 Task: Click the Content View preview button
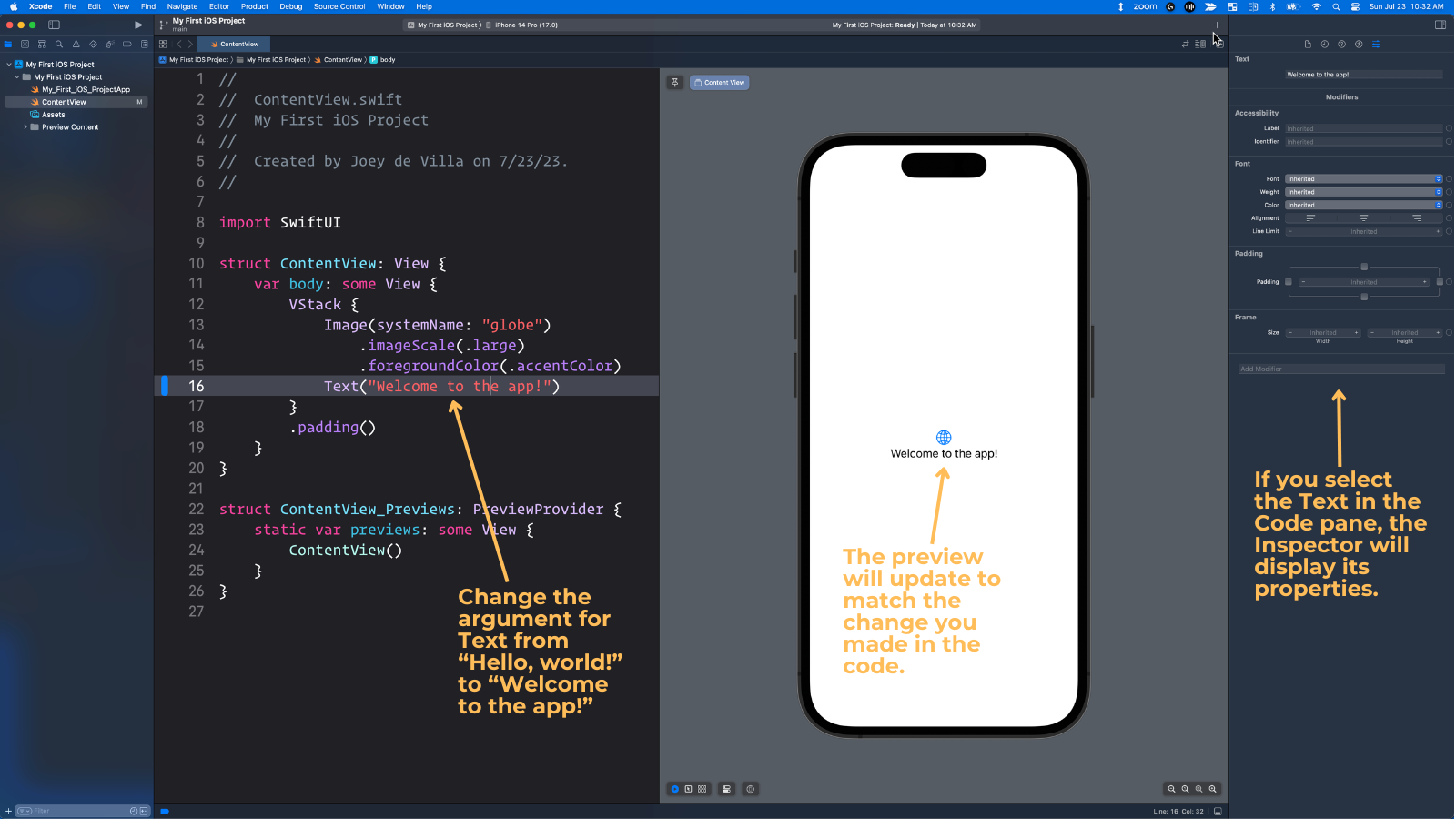click(x=719, y=82)
